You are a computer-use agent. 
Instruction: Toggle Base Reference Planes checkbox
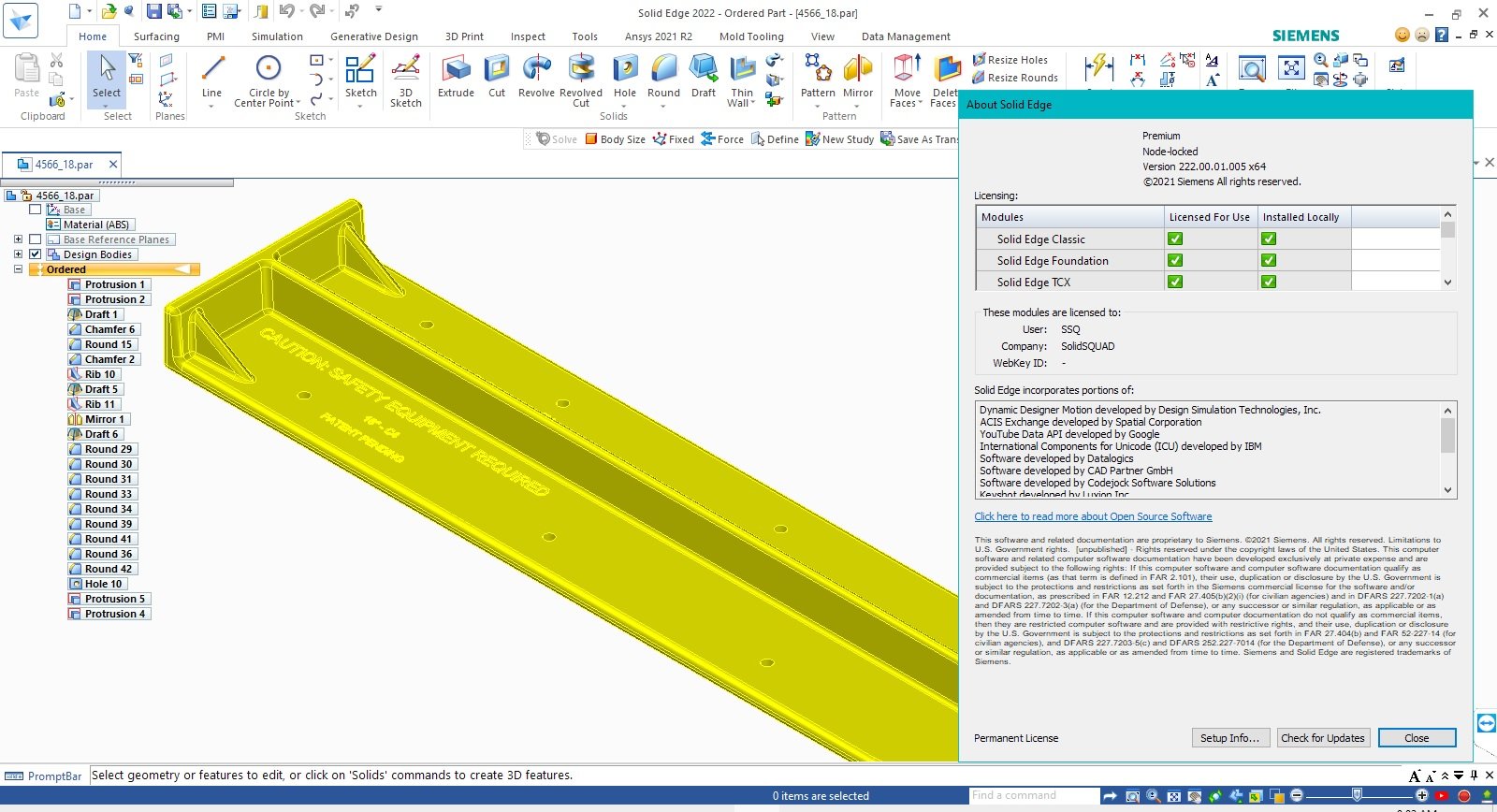(35, 239)
